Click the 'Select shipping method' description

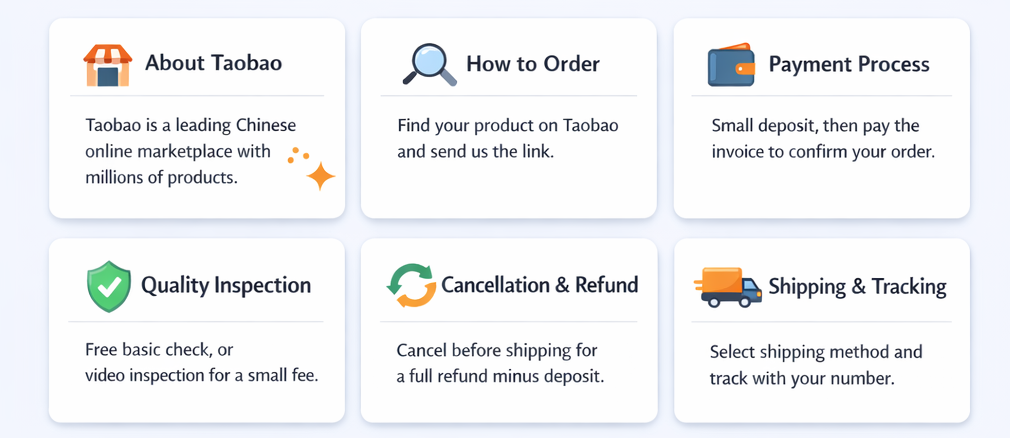tap(815, 365)
